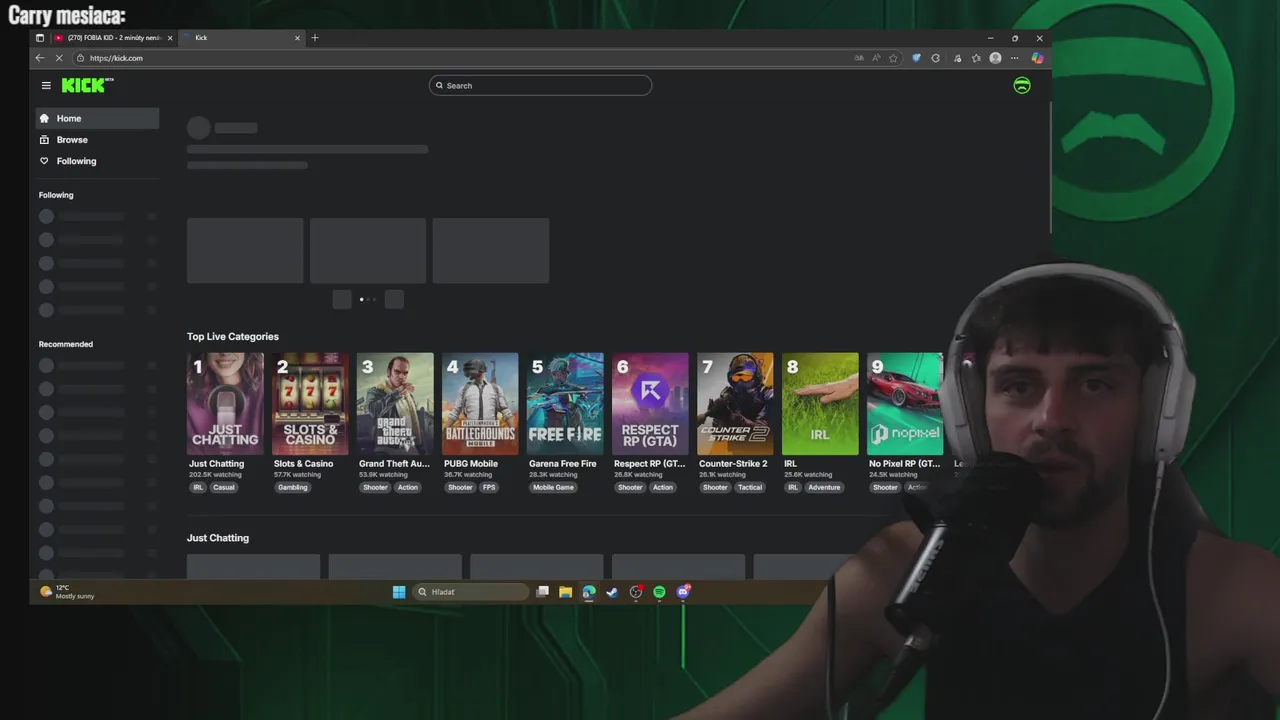Select the Adventure tag under IRL category
Viewport: 1280px width, 720px height.
click(825, 487)
